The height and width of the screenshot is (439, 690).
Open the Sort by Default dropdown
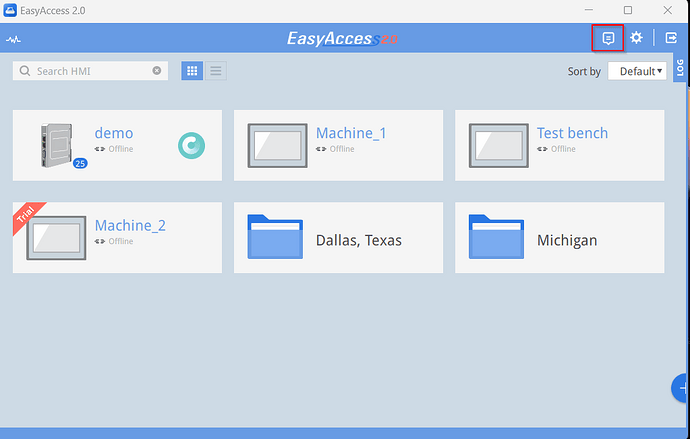(637, 71)
